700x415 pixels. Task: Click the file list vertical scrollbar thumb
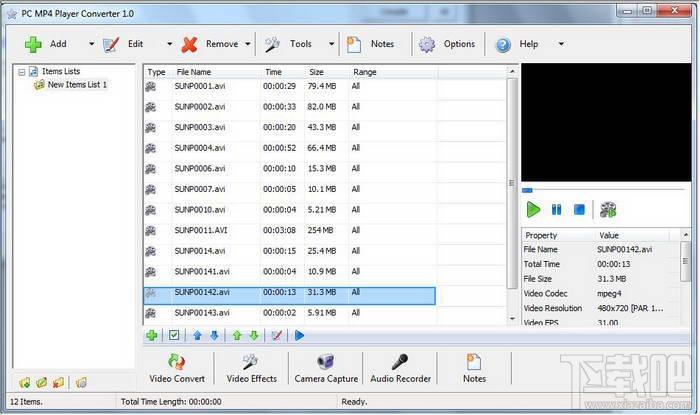pos(512,183)
